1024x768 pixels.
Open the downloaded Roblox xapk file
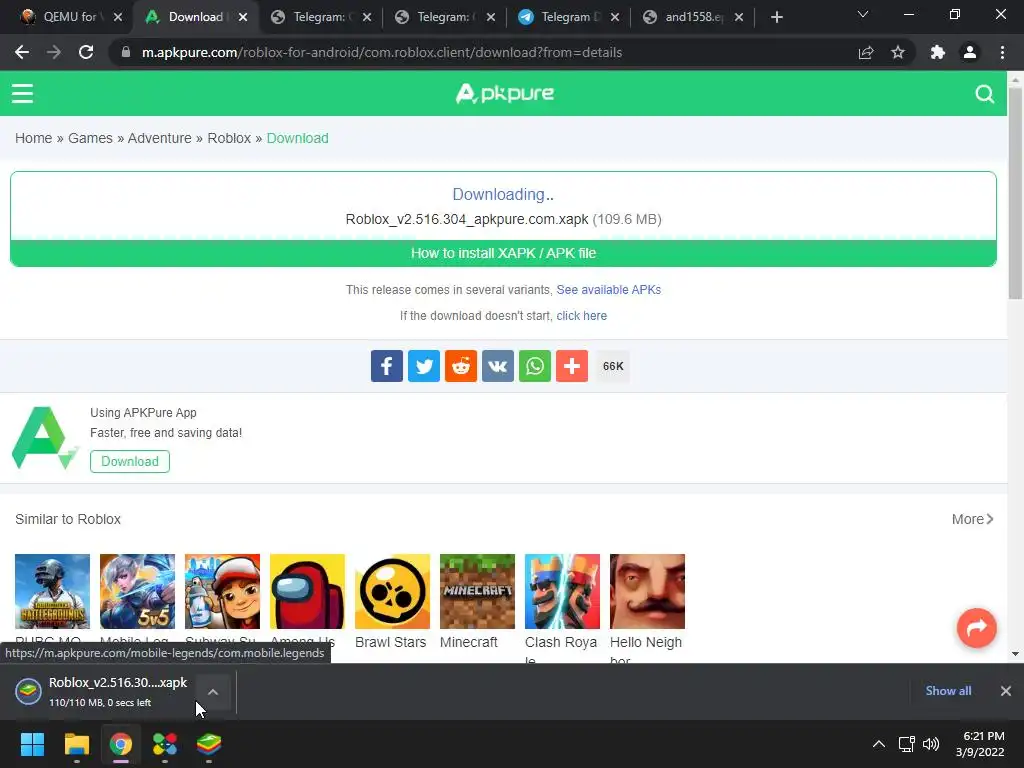coord(104,692)
